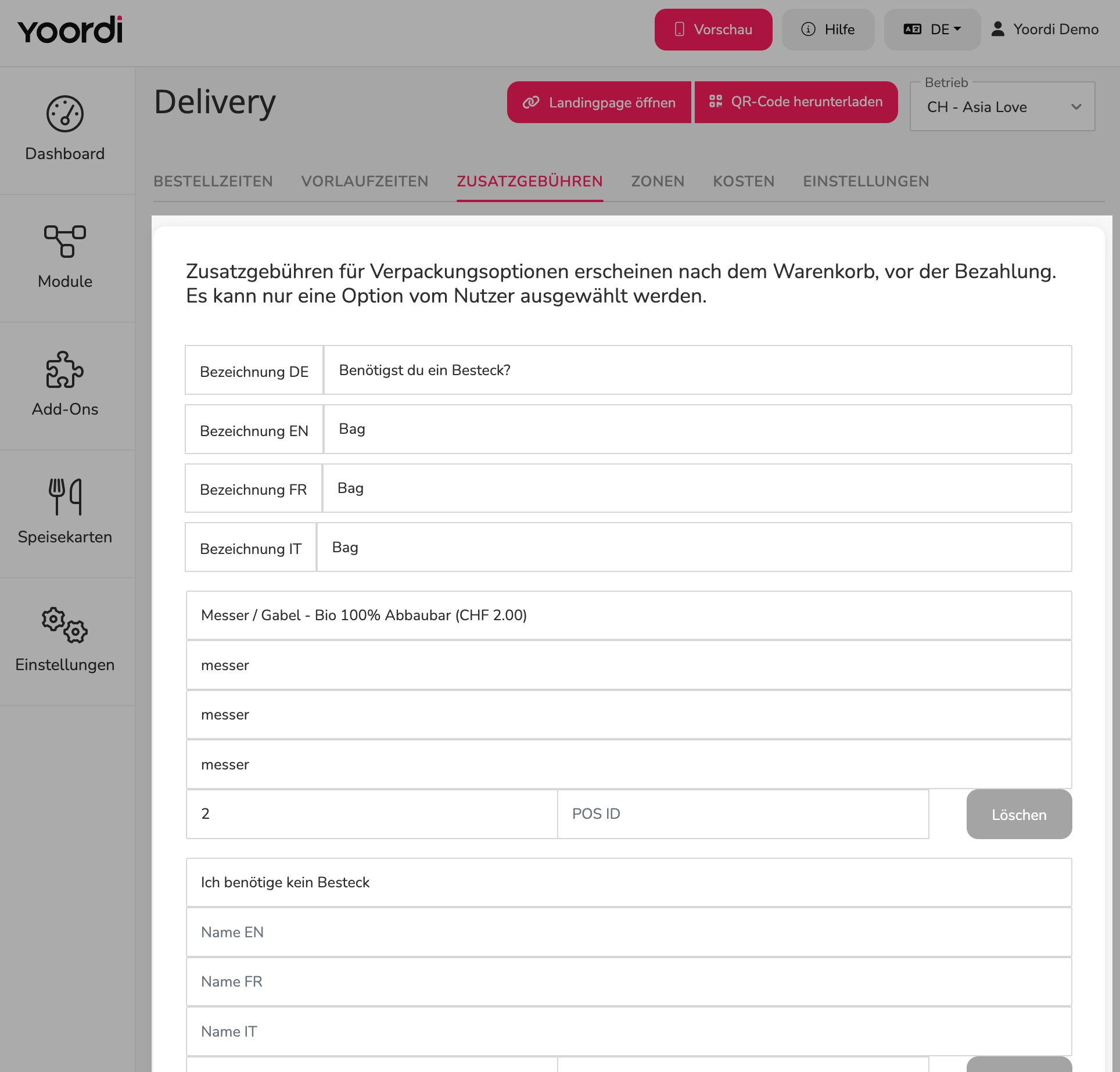The height and width of the screenshot is (1072, 1120).
Task: Click QR-Code herunterladen button
Action: click(x=796, y=102)
